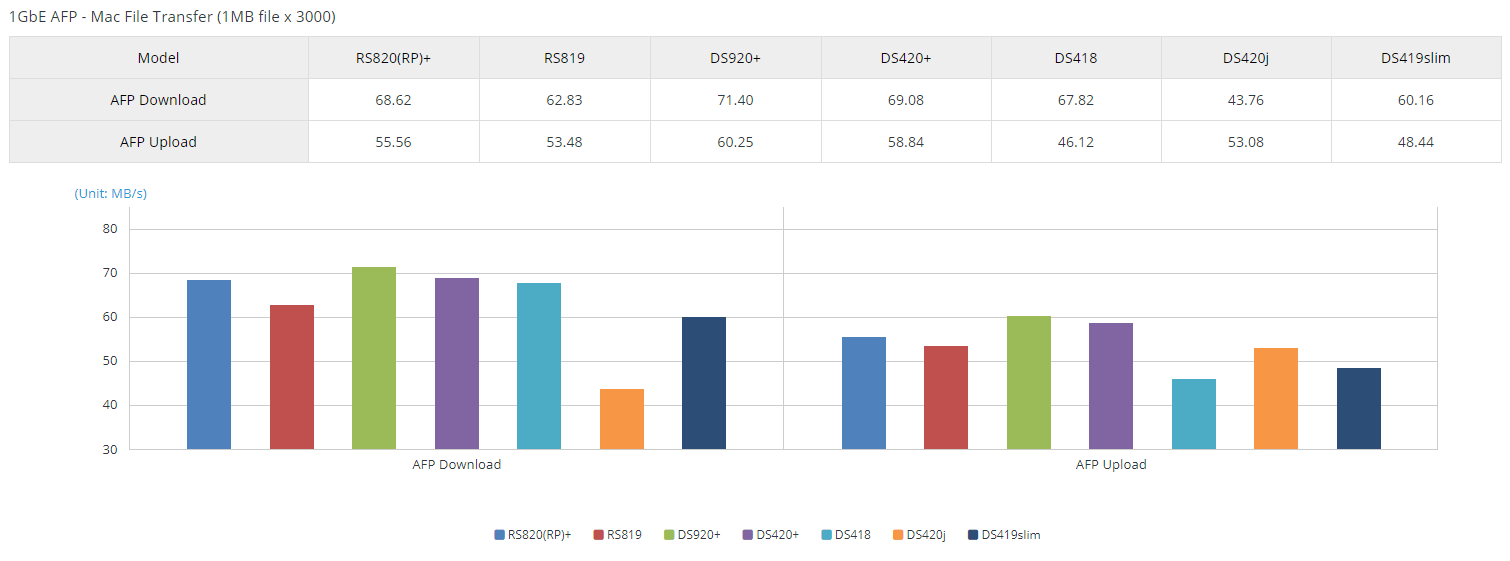The width and height of the screenshot is (1510, 561).
Task: Click the 46.12 table cell
Action: tap(1076, 142)
